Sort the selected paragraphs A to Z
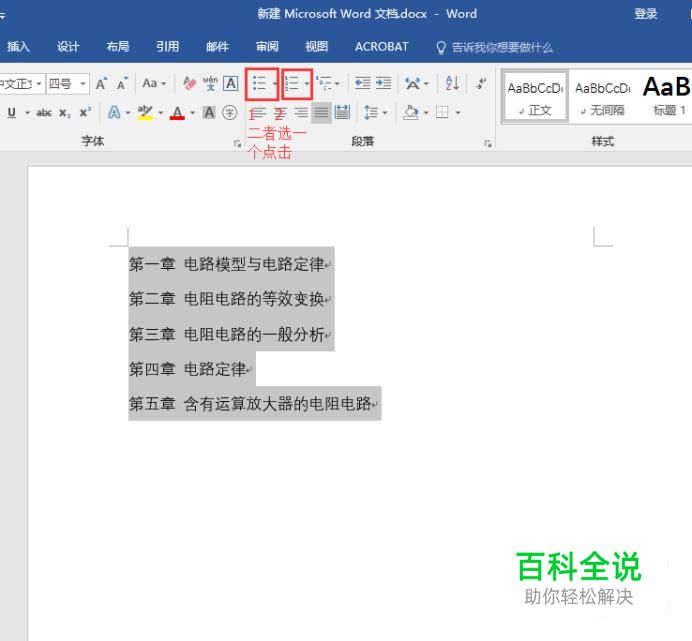The width and height of the screenshot is (692, 641). pyautogui.click(x=452, y=83)
